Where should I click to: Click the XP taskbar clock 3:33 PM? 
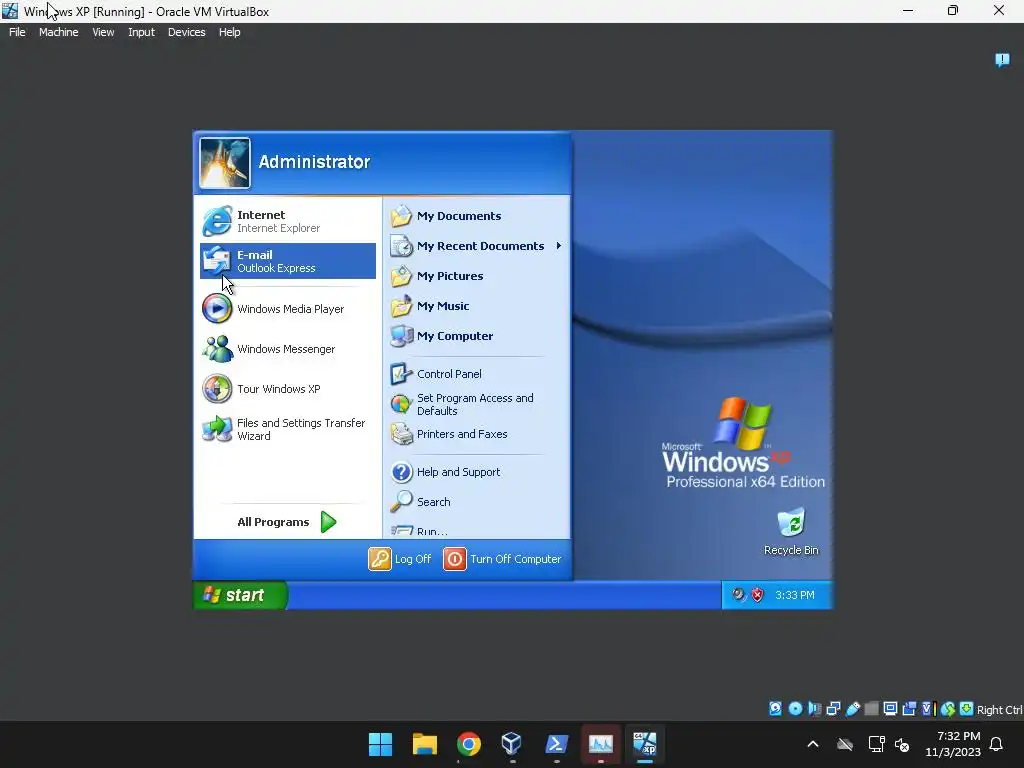click(x=795, y=595)
